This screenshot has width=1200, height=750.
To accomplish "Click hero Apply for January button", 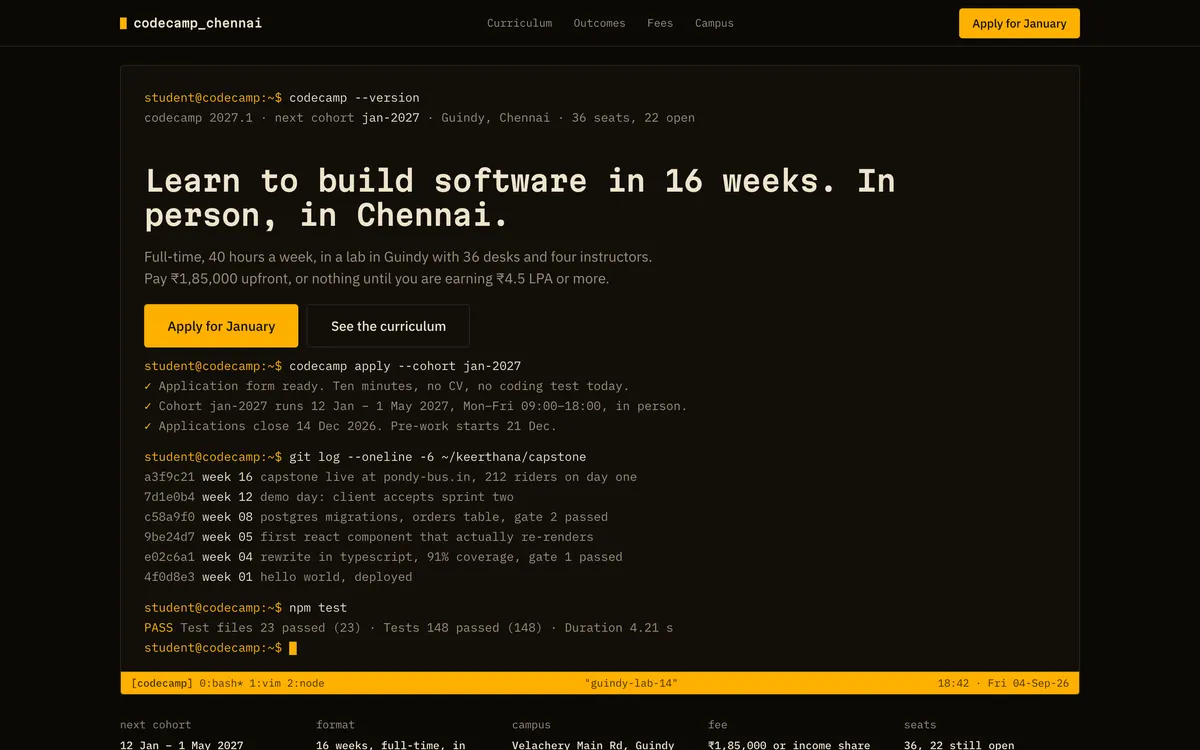I will click(x=221, y=326).
